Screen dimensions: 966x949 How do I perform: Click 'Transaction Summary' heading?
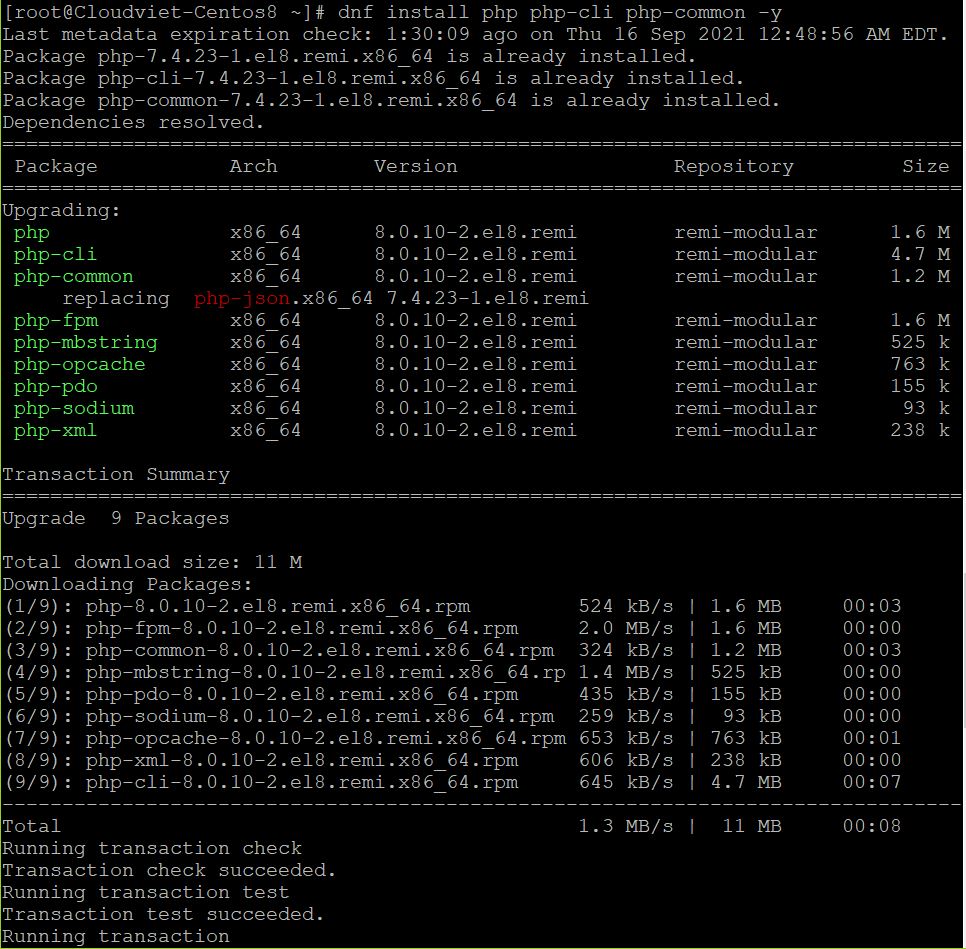(116, 475)
